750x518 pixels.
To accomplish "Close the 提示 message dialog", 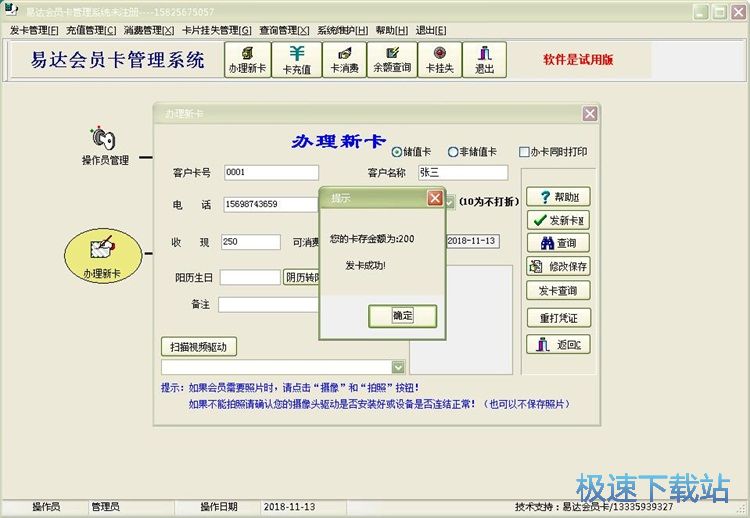I will [435, 198].
